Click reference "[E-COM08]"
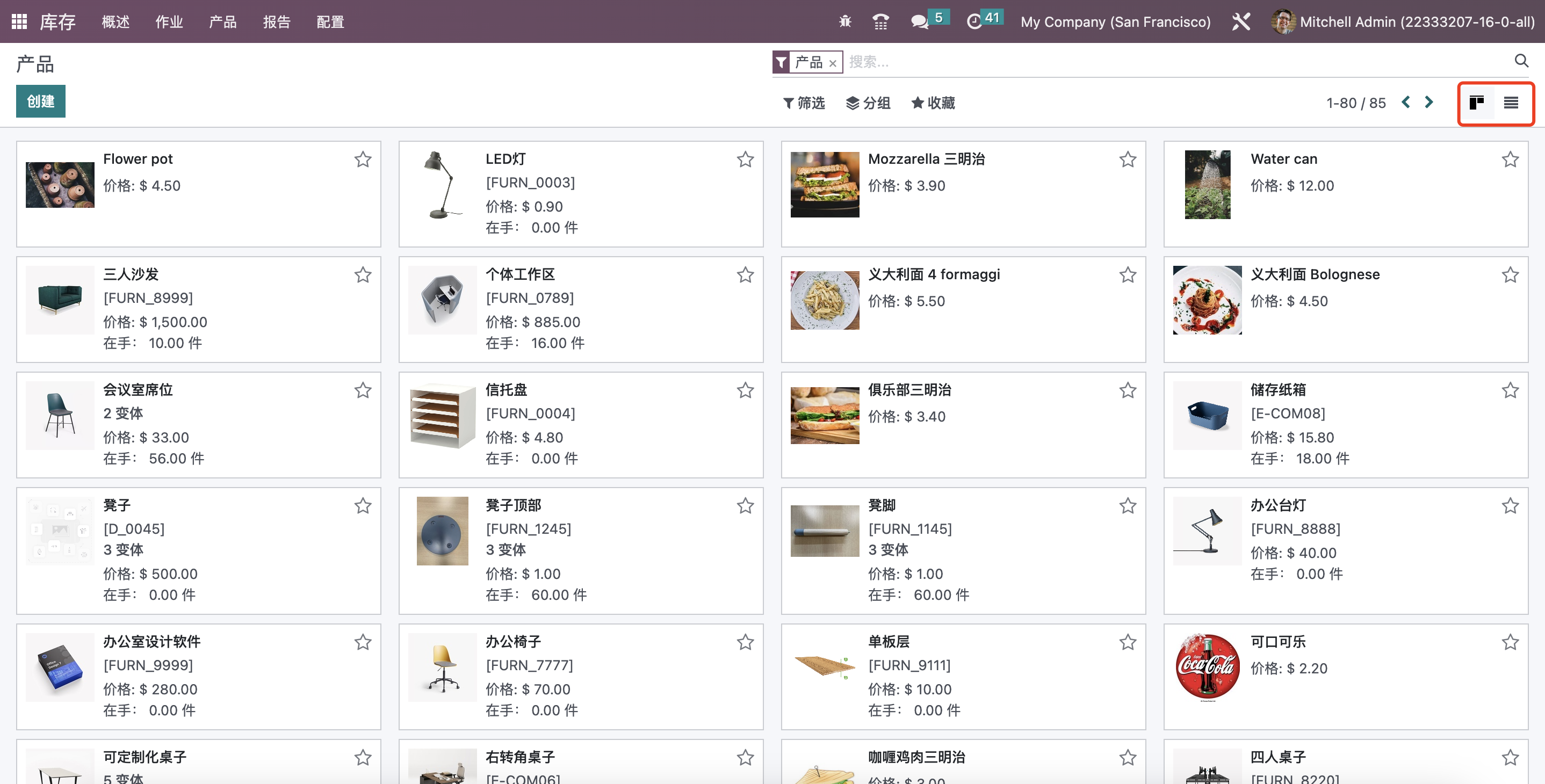Image resolution: width=1545 pixels, height=784 pixels. [1288, 413]
